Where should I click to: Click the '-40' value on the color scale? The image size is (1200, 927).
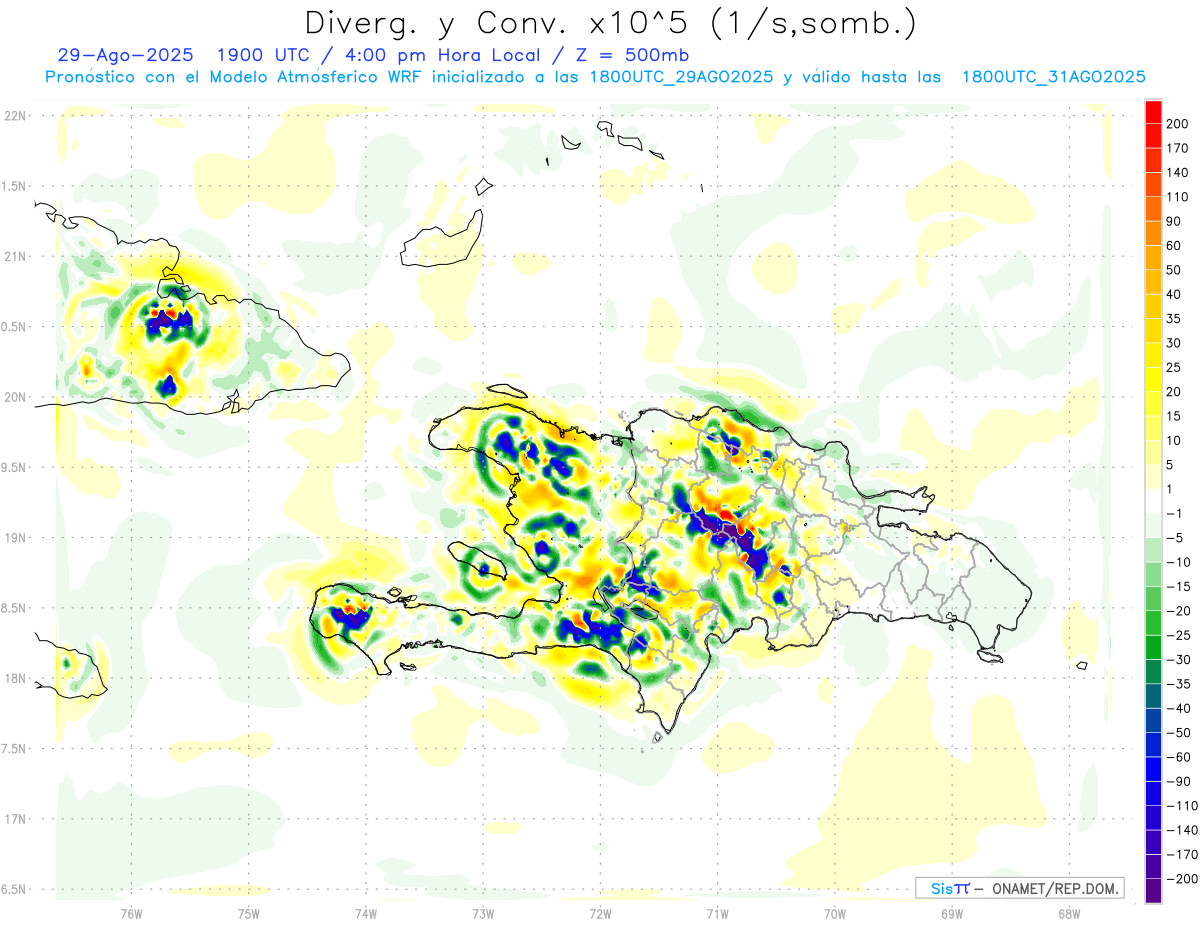pos(1178,709)
